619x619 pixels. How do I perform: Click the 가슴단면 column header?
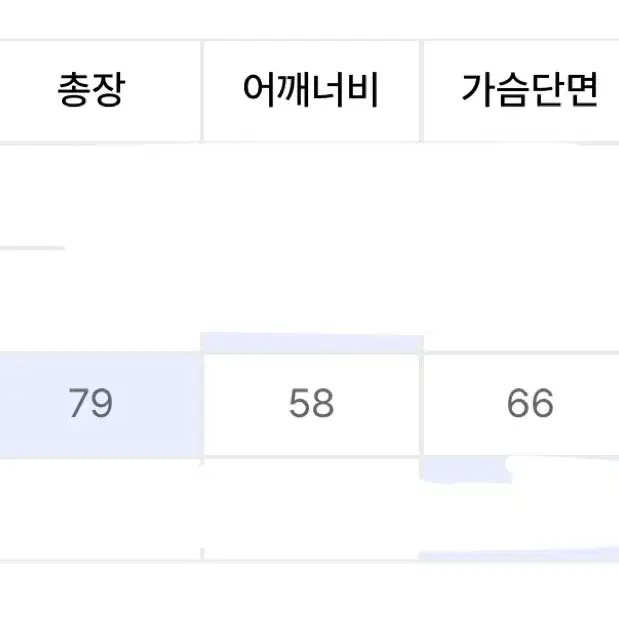pos(529,90)
